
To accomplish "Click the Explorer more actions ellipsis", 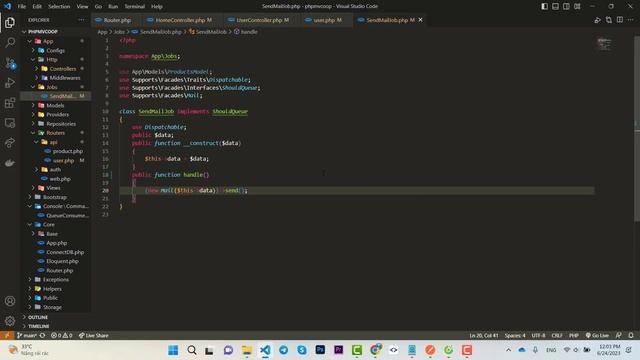I will pyautogui.click(x=81, y=20).
